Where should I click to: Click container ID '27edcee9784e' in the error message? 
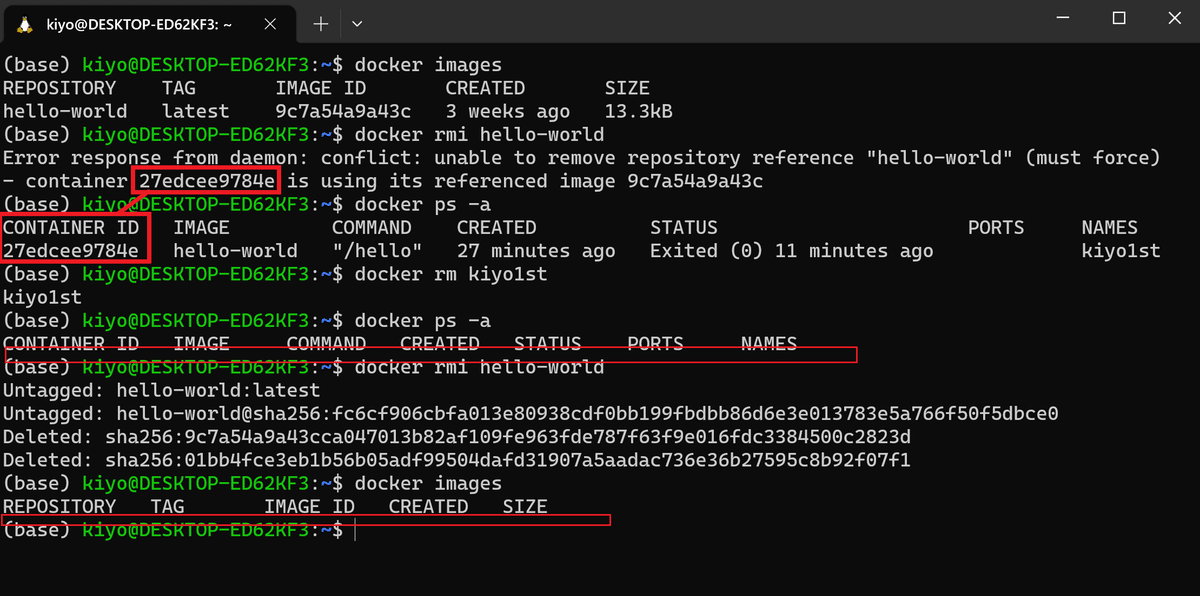click(208, 181)
